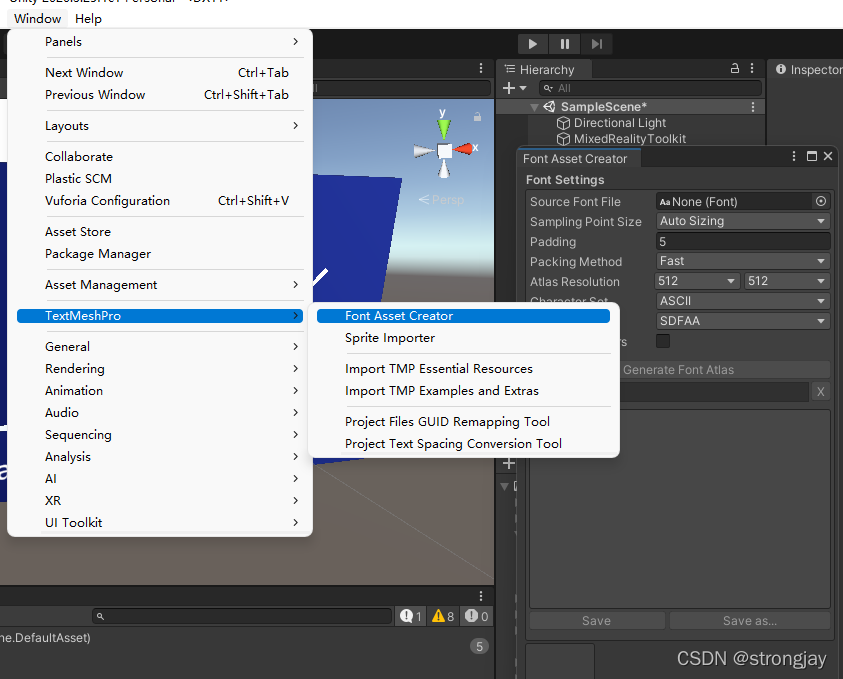Expand the XR submenu

[160, 501]
